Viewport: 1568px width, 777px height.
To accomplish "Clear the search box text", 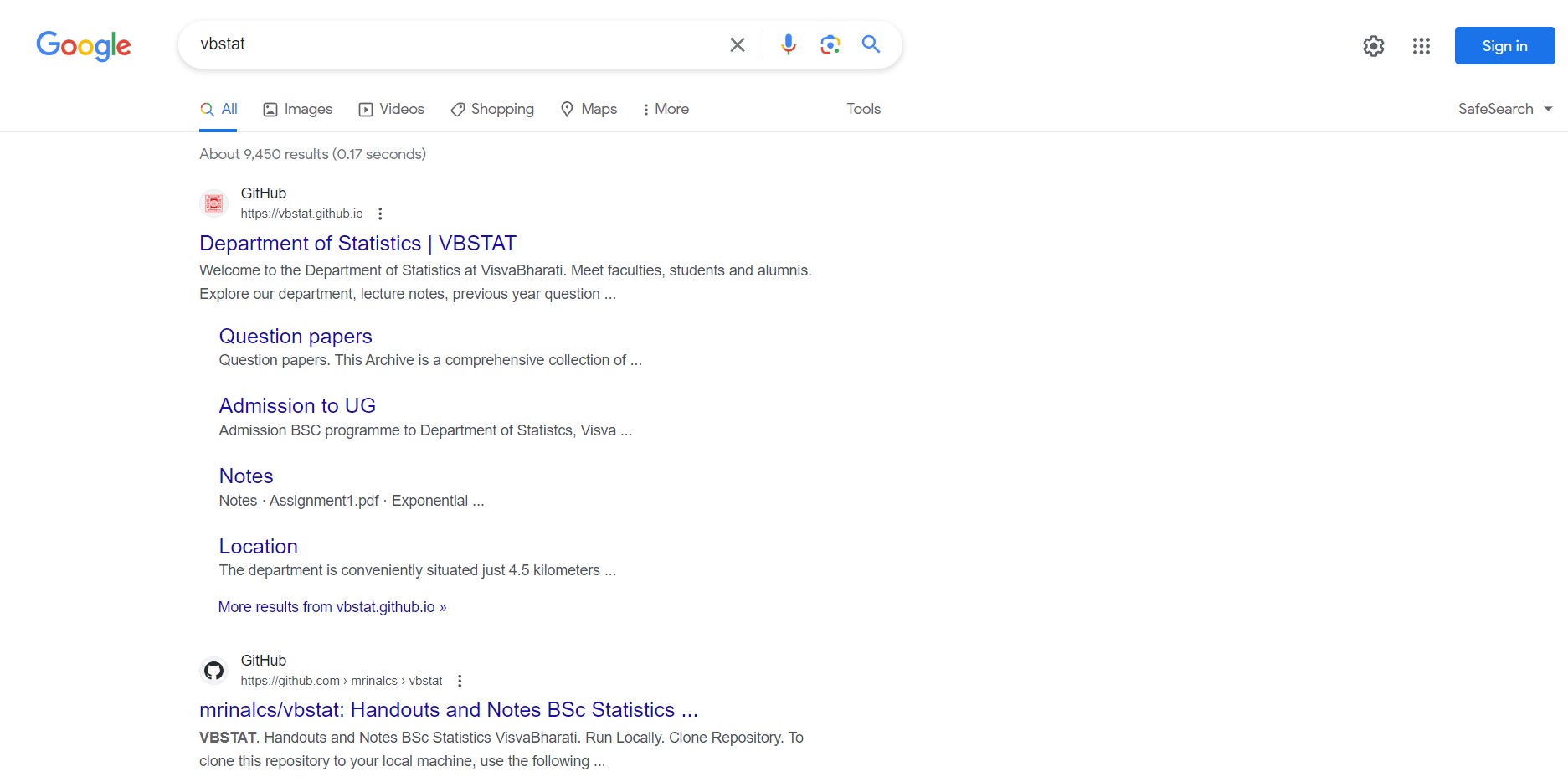I will tap(737, 44).
